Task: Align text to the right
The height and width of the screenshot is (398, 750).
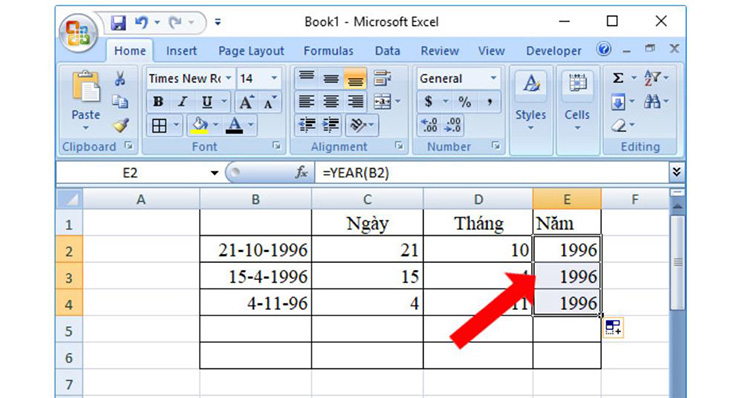Action: point(354,101)
